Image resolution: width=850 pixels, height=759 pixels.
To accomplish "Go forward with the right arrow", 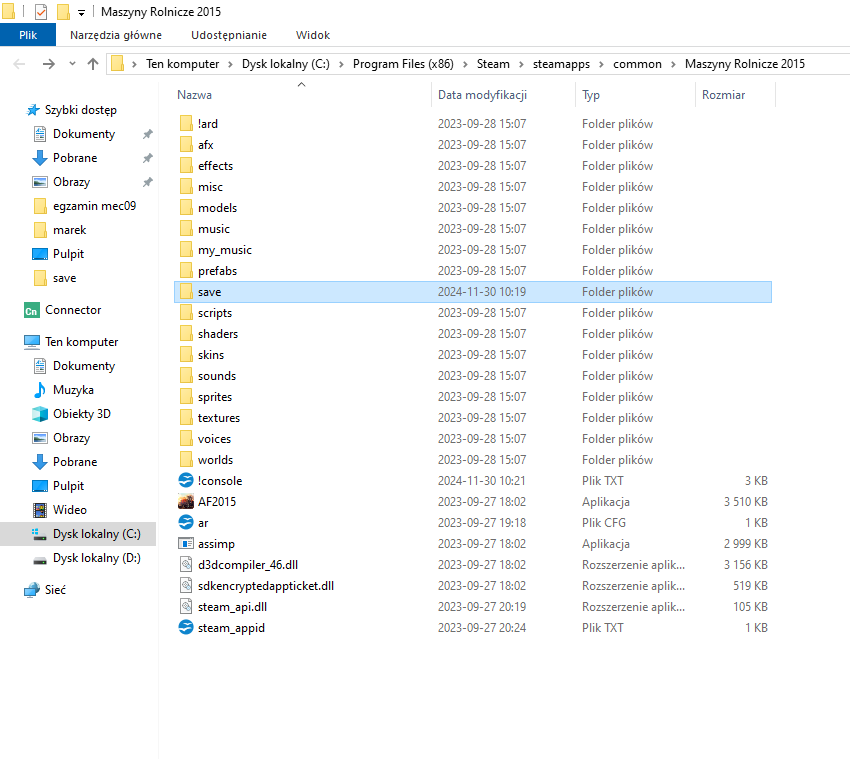I will pos(49,64).
